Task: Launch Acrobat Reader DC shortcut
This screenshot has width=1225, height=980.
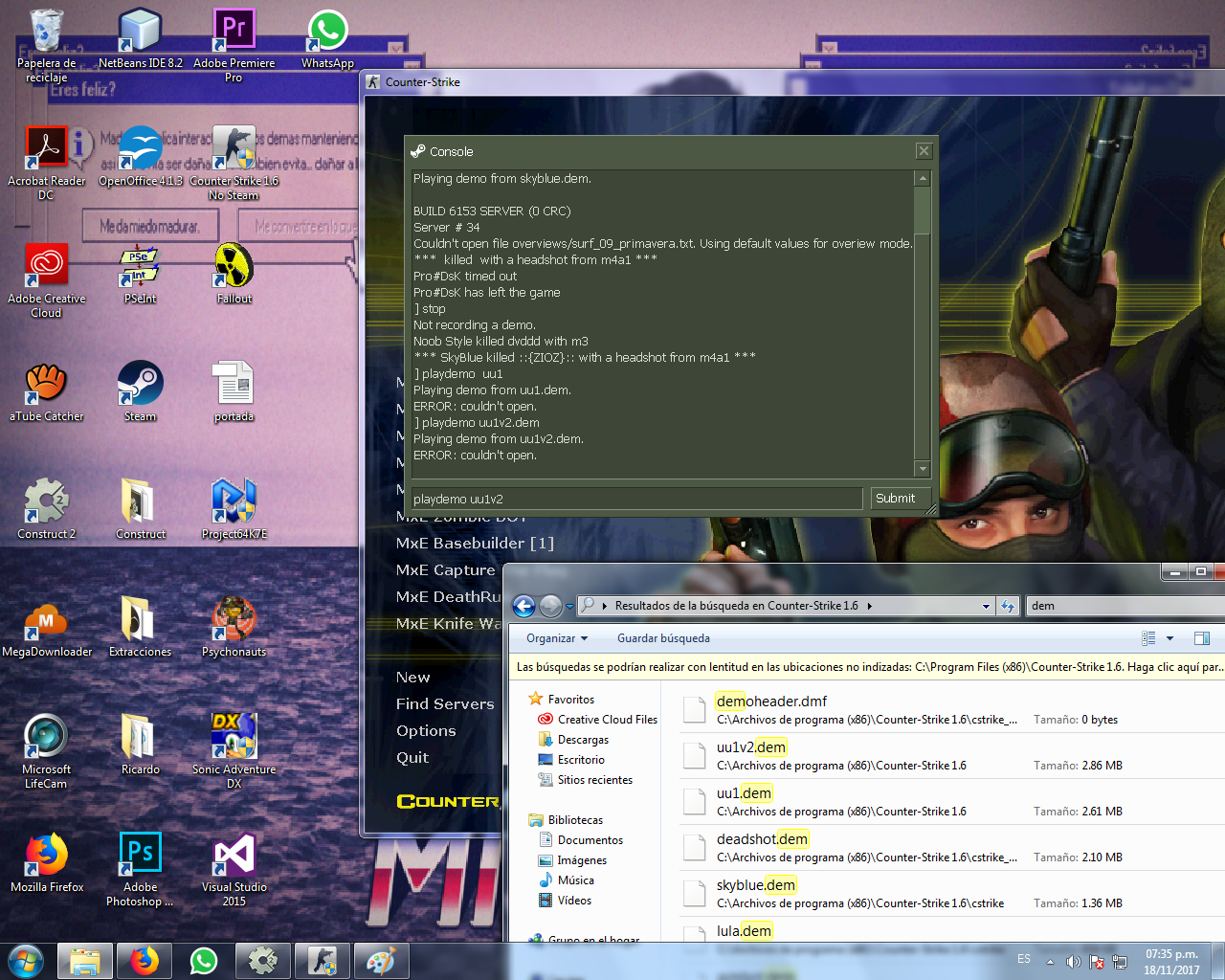Action: point(46,164)
